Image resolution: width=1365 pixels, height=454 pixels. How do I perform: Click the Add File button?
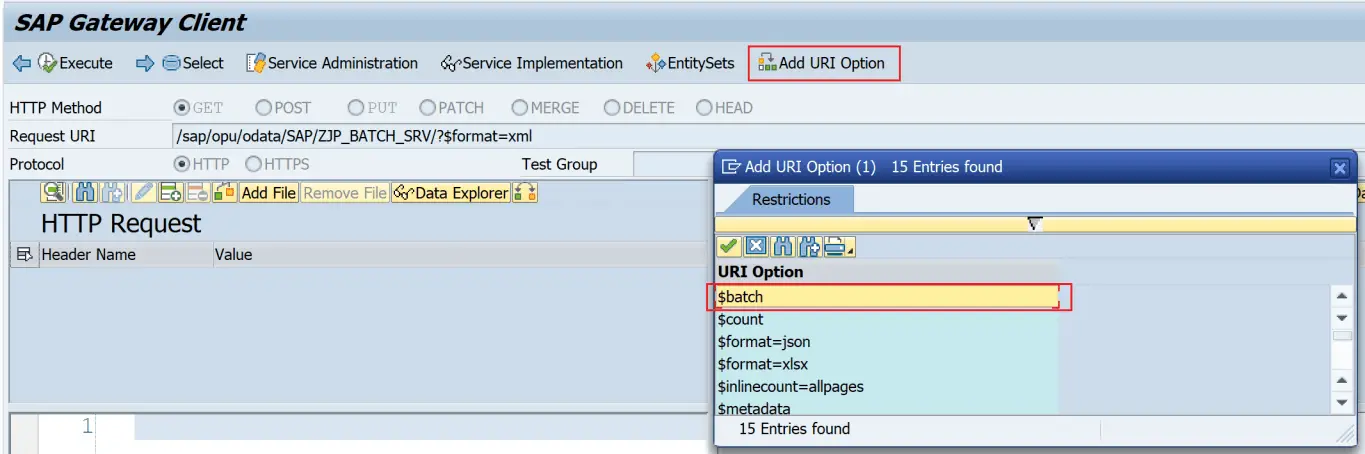[268, 192]
